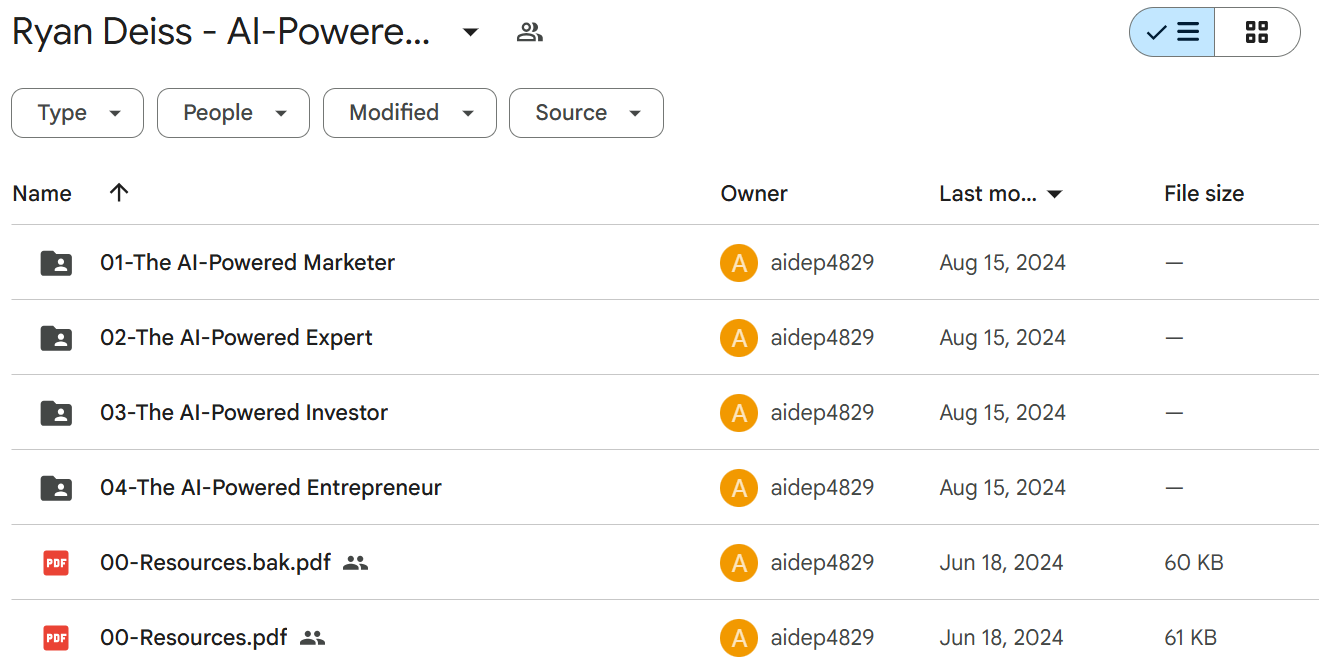Click the PDF icon of 00-Resources.pdf

(56, 638)
